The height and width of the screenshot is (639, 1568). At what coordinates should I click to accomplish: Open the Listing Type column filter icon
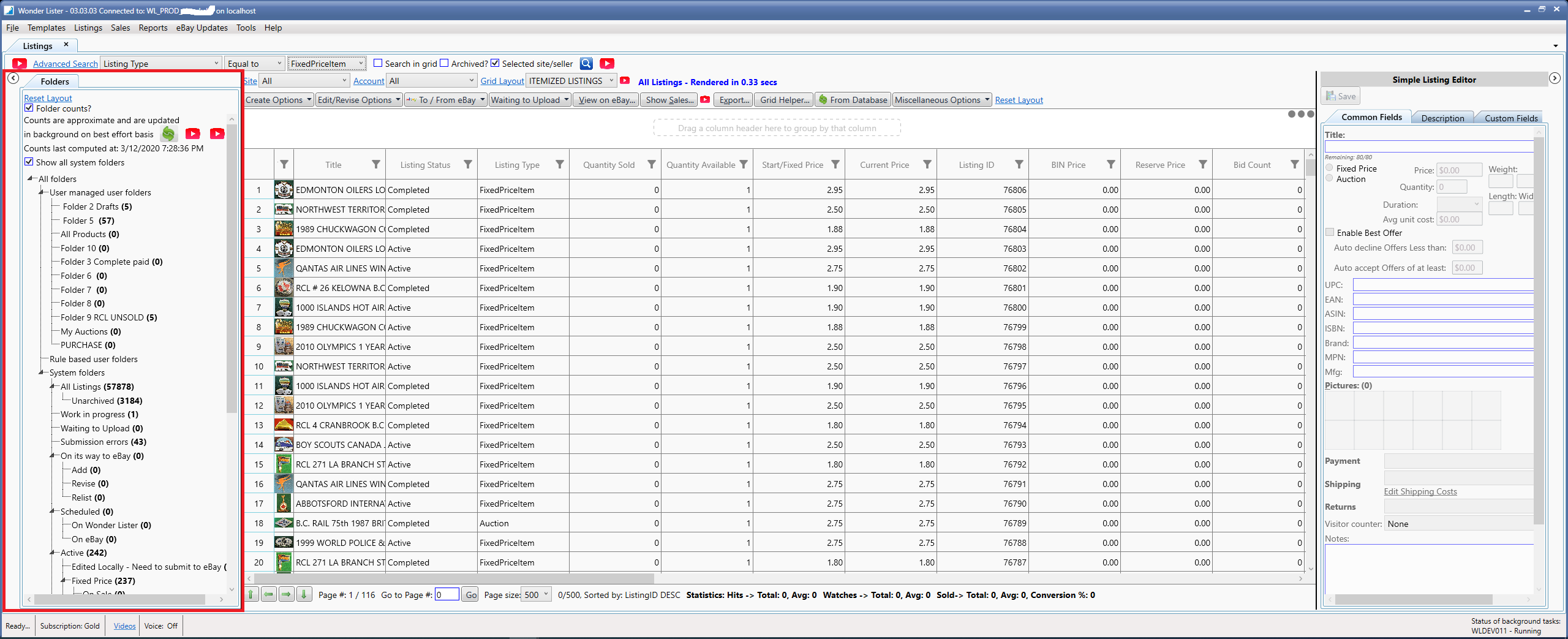pos(560,164)
